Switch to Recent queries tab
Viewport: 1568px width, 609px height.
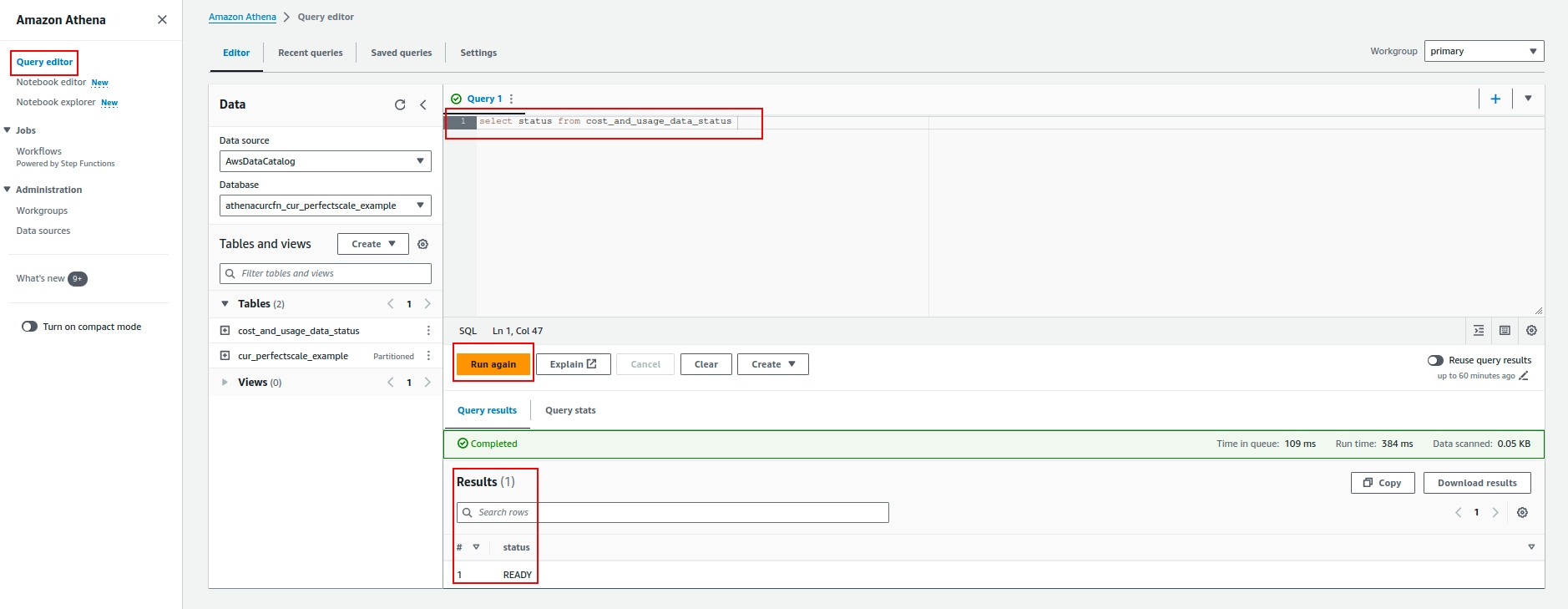(x=310, y=53)
